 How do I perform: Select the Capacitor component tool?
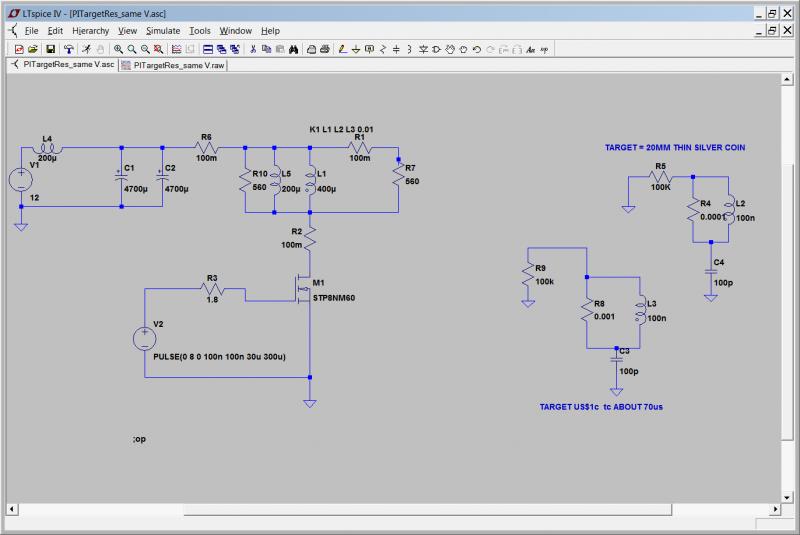pos(397,48)
